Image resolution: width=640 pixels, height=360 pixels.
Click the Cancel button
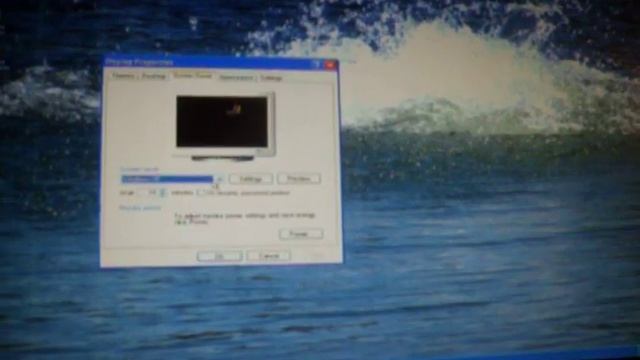click(269, 256)
